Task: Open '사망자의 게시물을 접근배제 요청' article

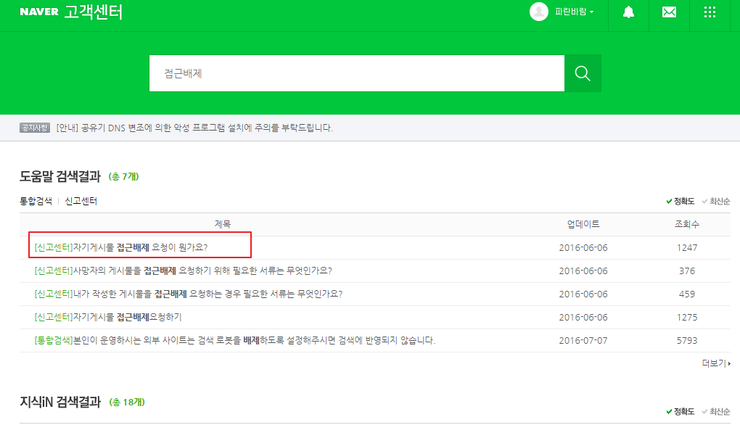Action: 183,271
